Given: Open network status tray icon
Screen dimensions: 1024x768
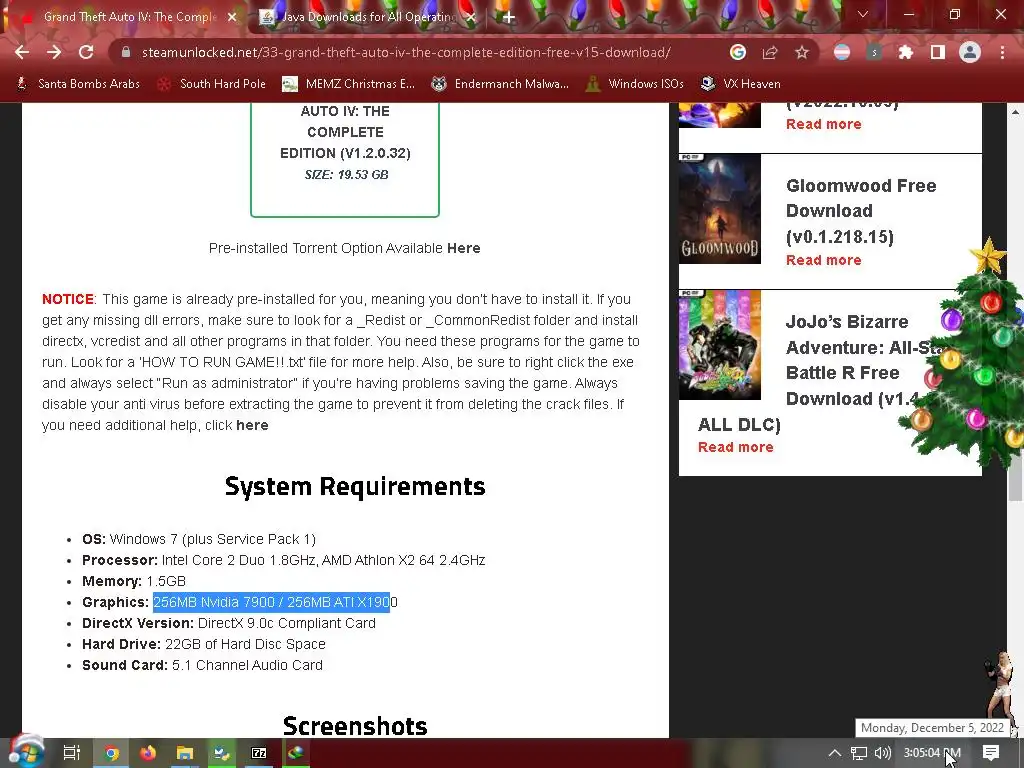Looking at the screenshot, I should [x=859, y=753].
